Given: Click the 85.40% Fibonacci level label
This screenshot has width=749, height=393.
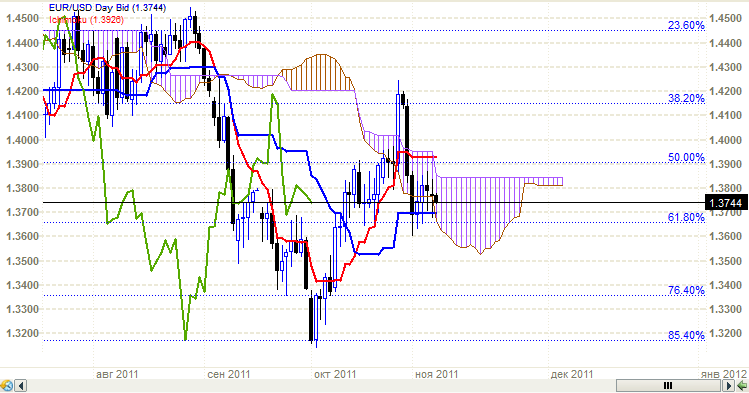Looking at the screenshot, I should coord(686,335).
